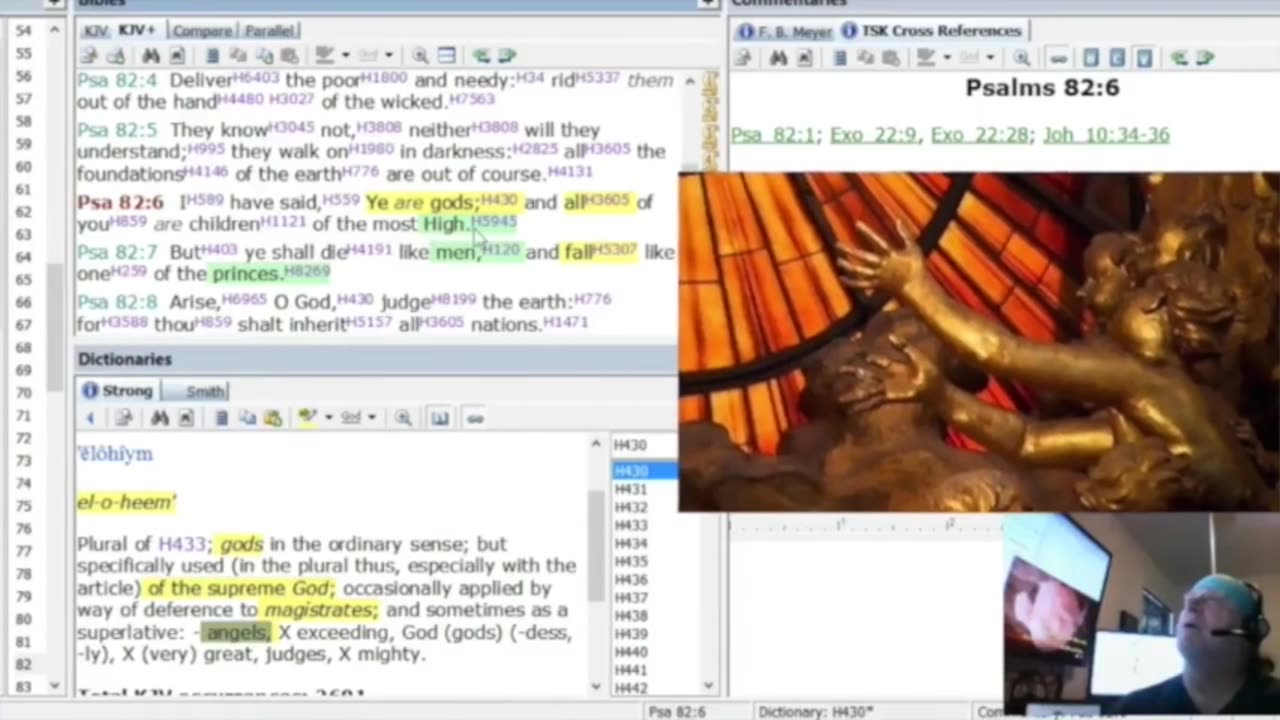Open highlighter color dropdown in Dictionaries toolbar
The height and width of the screenshot is (720, 1280).
point(328,418)
